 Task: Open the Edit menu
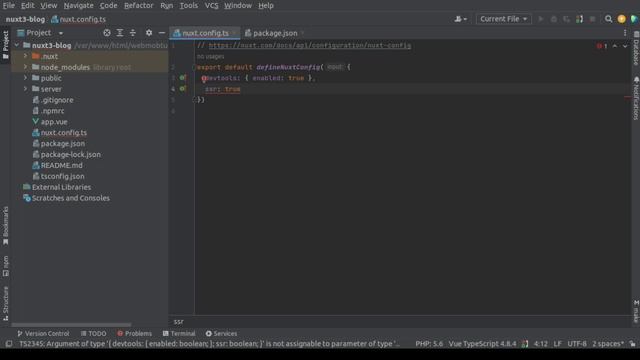click(x=27, y=6)
